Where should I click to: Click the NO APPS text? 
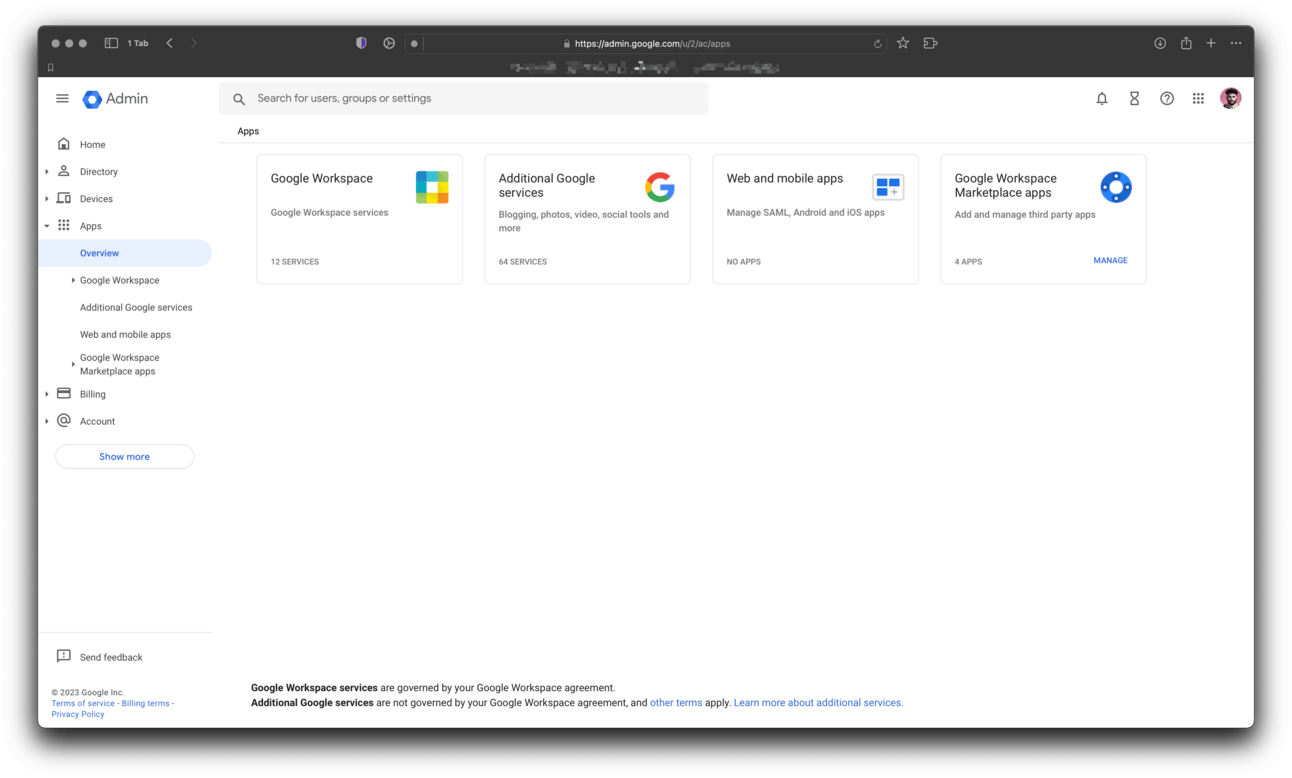[x=744, y=262]
